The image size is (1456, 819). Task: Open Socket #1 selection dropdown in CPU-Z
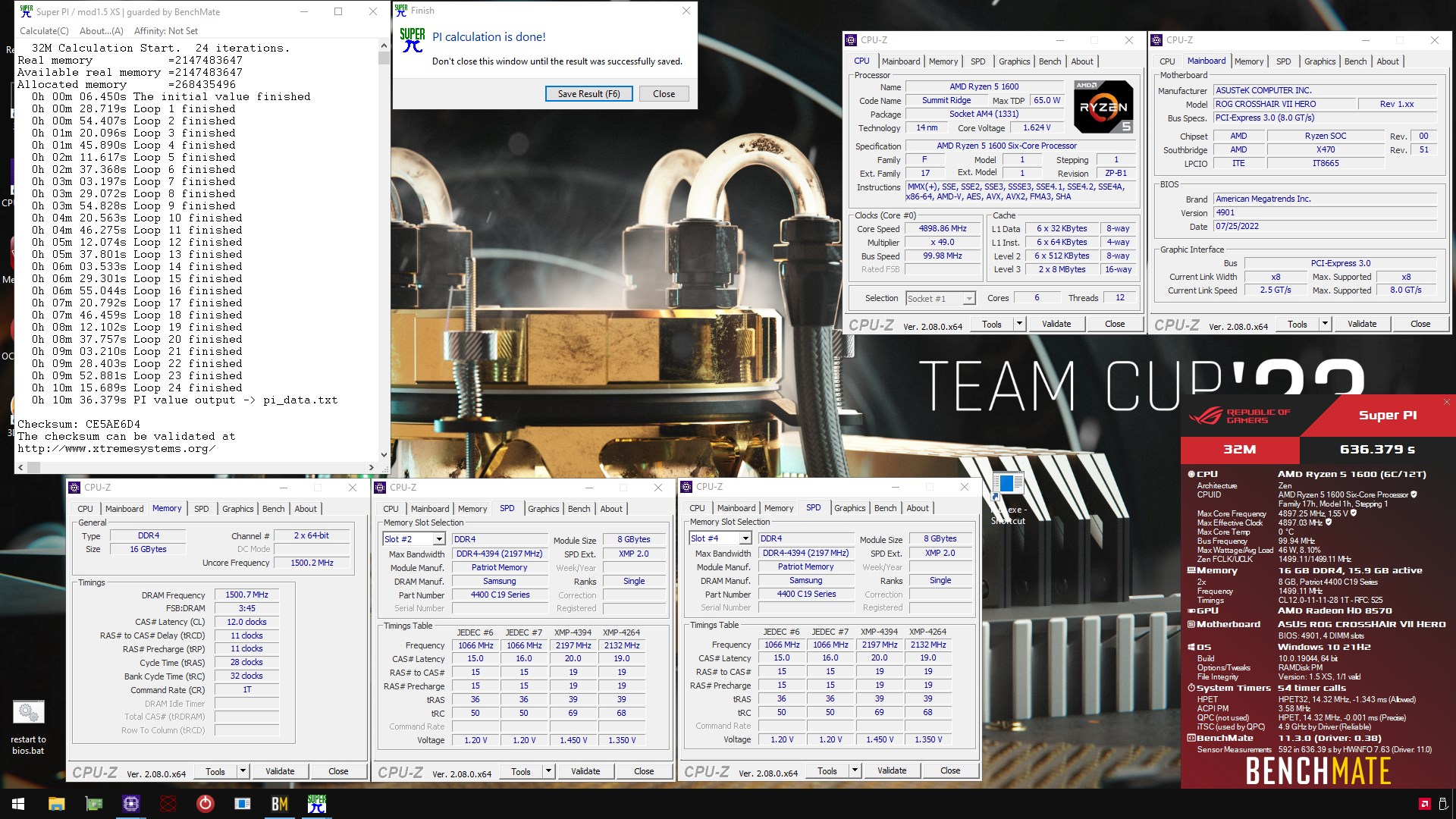pos(968,299)
